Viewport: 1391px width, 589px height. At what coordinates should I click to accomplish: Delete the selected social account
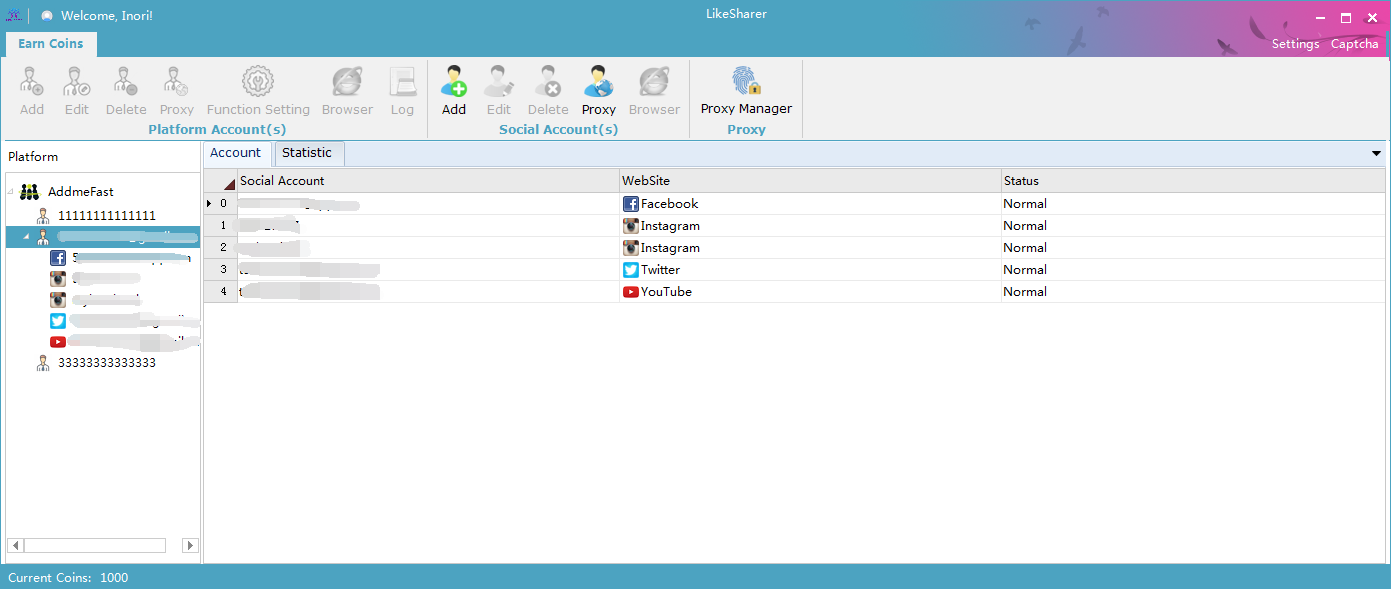pos(548,91)
